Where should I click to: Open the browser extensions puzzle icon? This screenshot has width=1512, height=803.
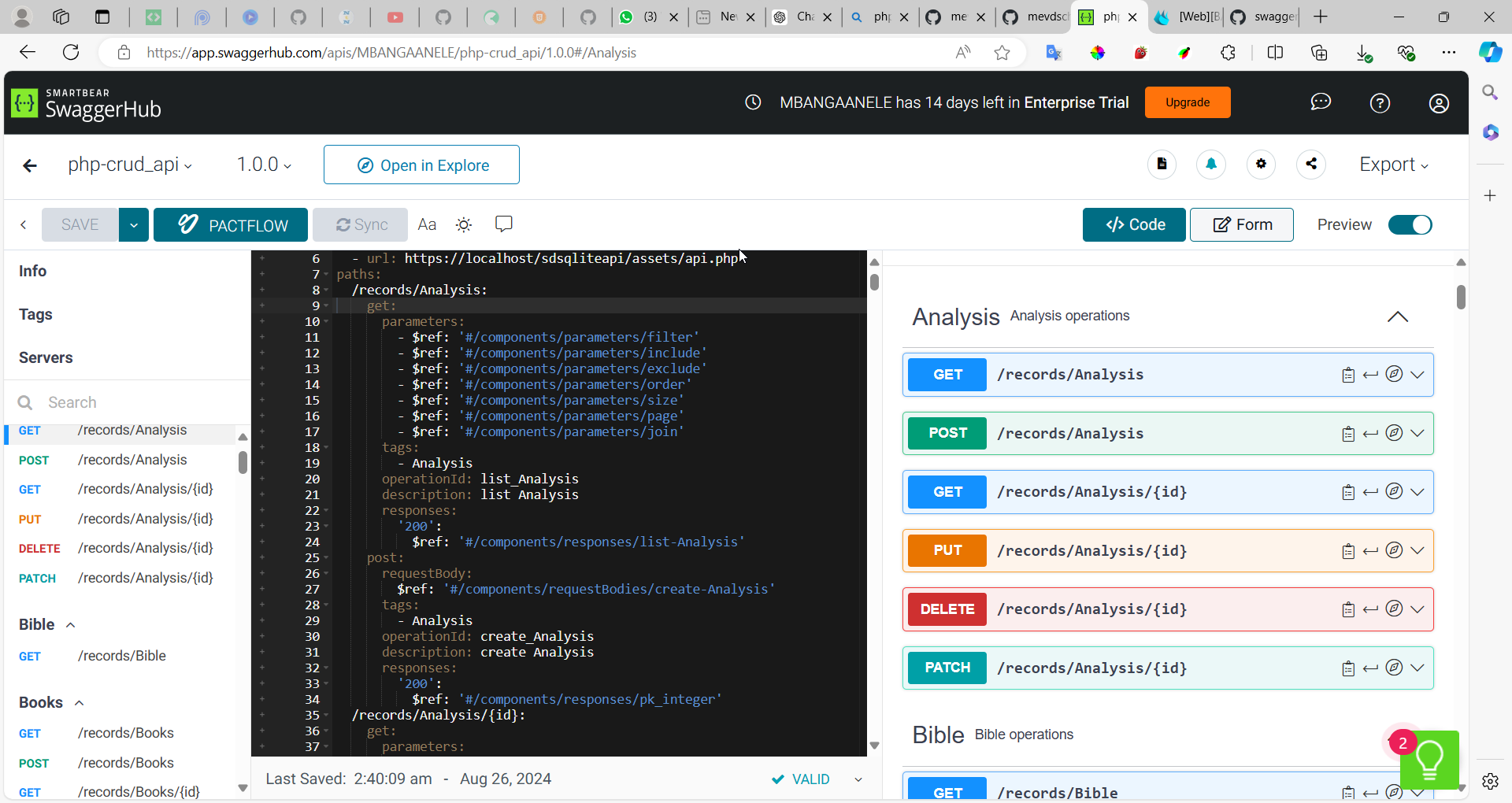(x=1228, y=53)
